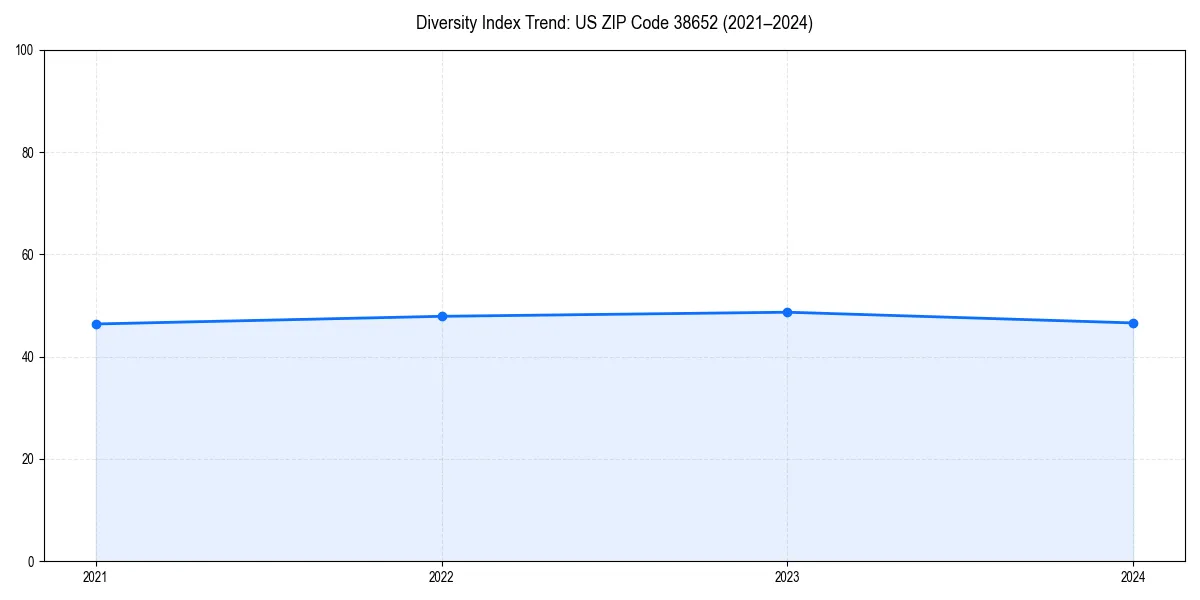Select the 2024 data point marker
The image size is (1200, 600).
click(1133, 322)
